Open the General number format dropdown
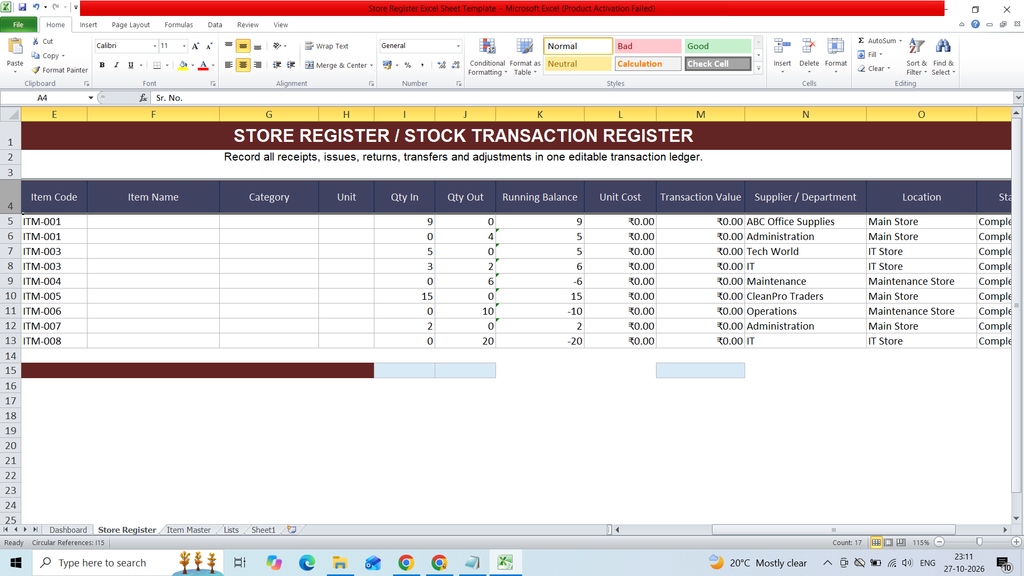The image size is (1024, 576). pos(458,46)
